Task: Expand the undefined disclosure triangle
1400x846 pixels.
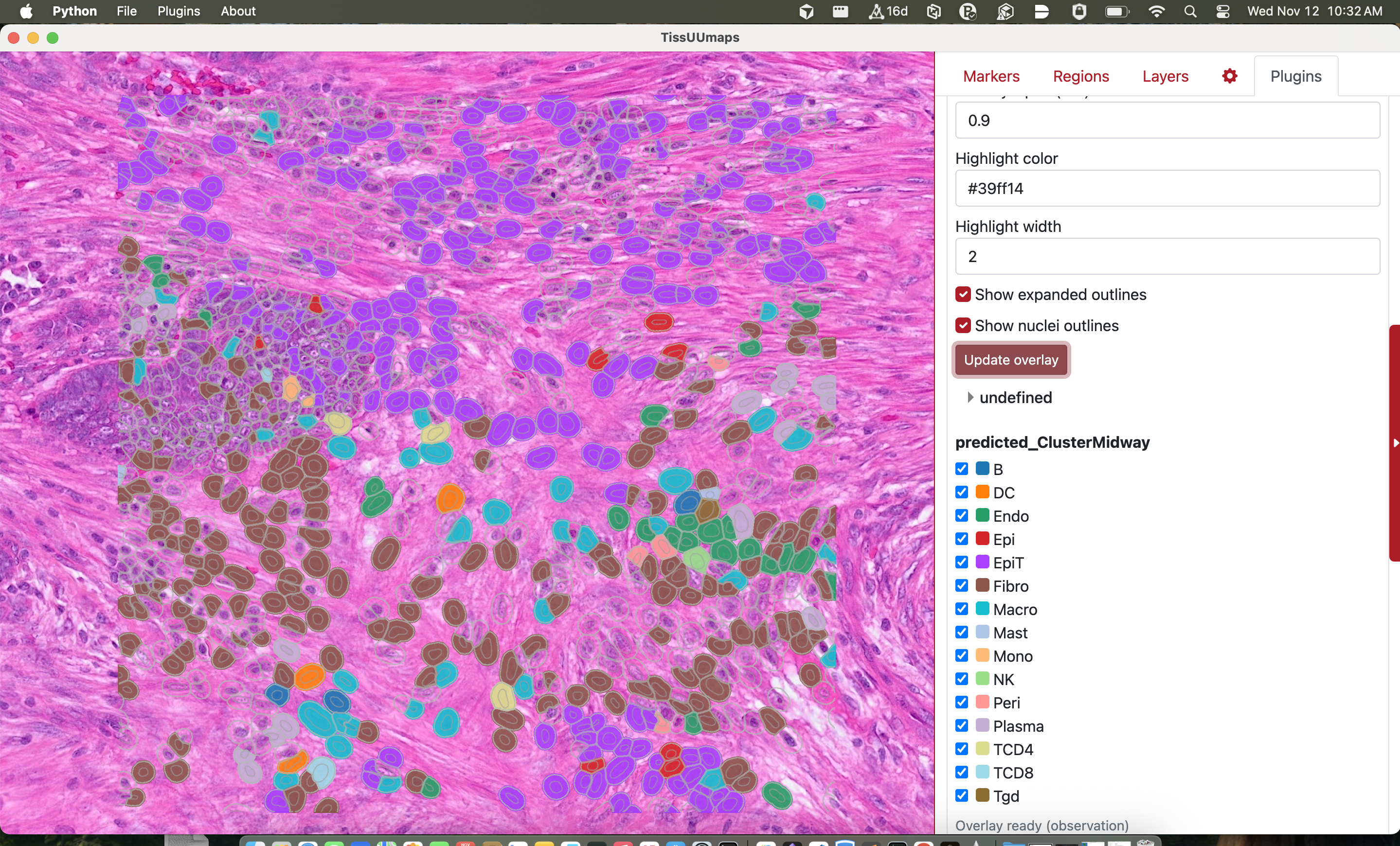Action: point(970,397)
